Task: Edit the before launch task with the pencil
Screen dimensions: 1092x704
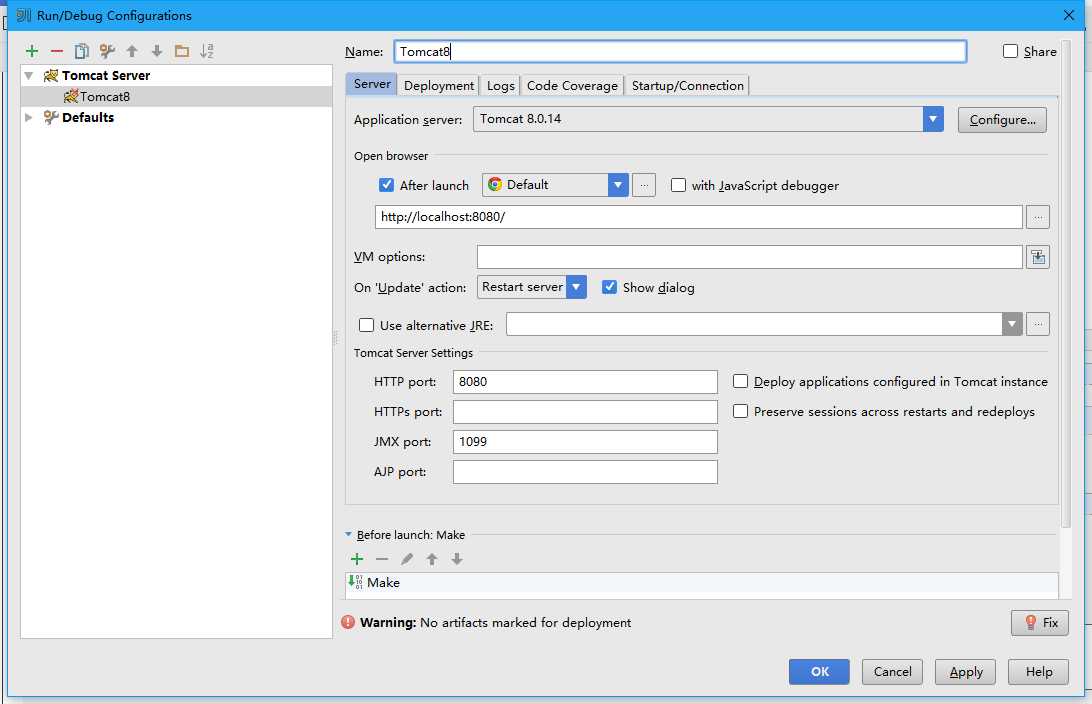Action: pyautogui.click(x=407, y=558)
